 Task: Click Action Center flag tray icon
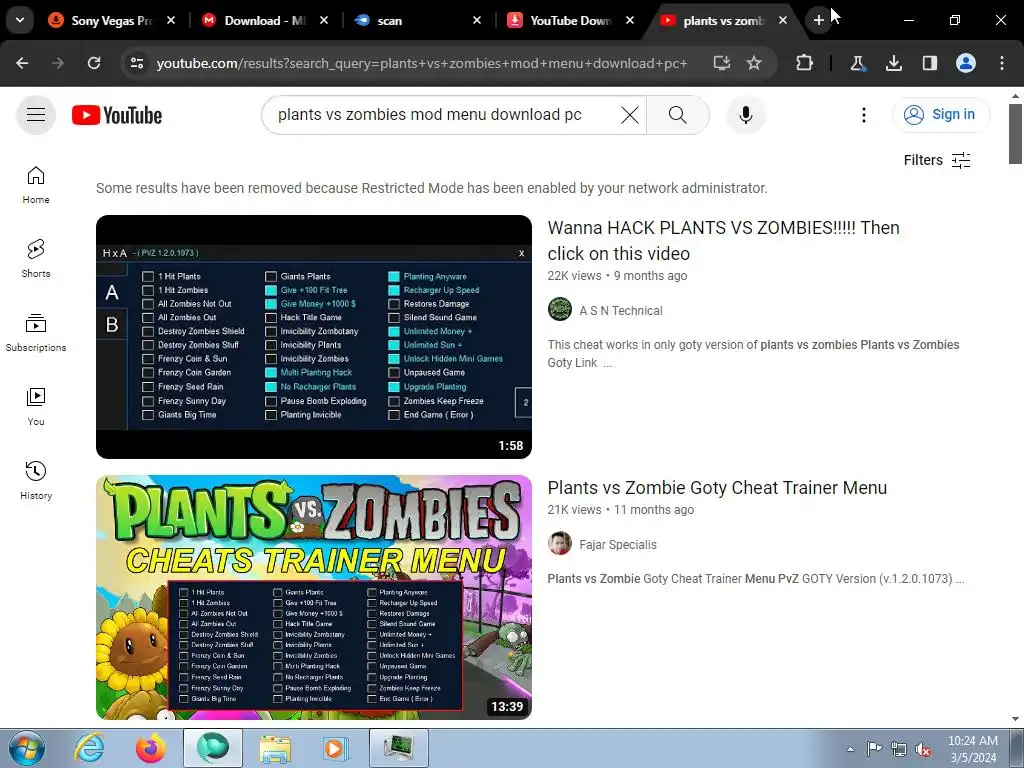(874, 749)
